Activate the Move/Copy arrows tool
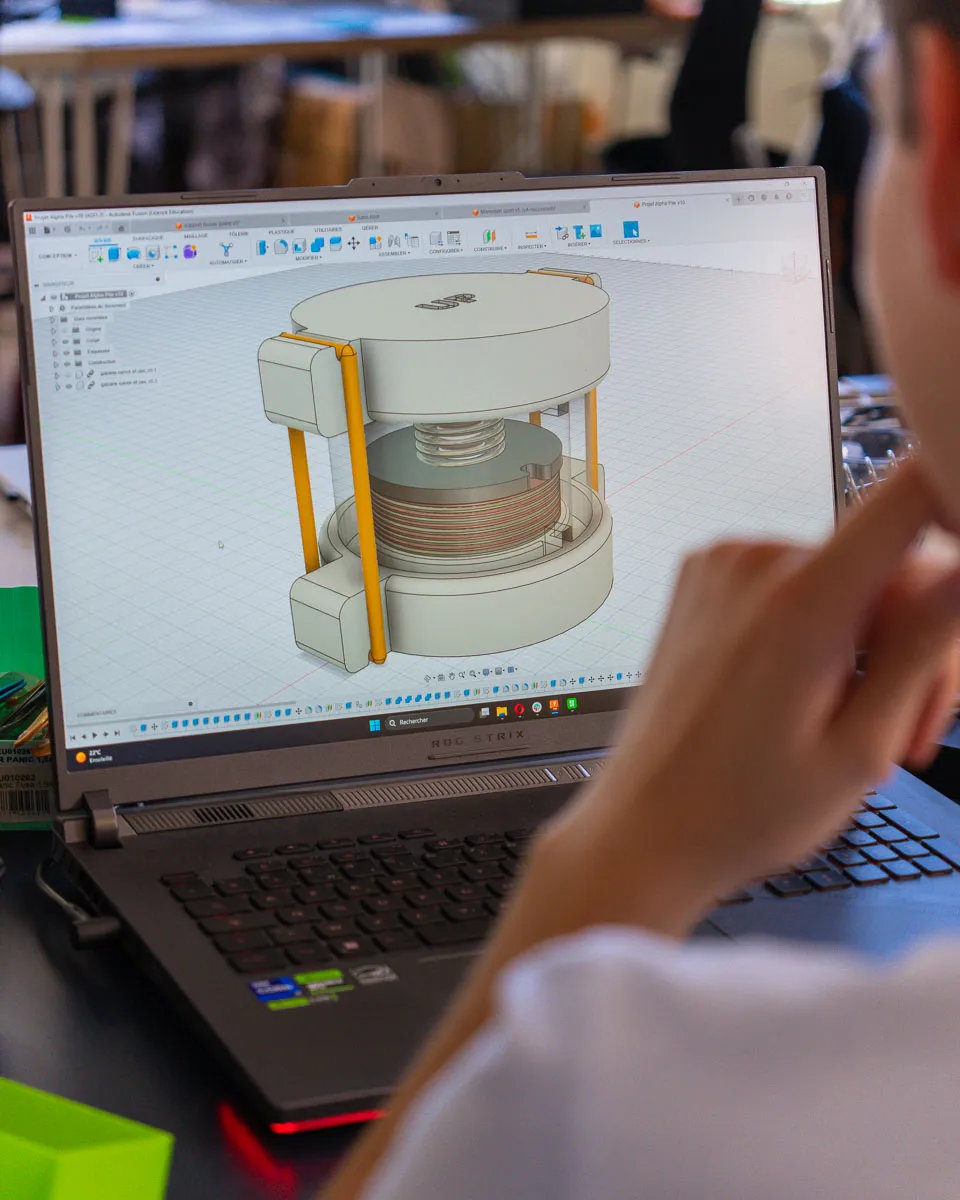Viewport: 960px width, 1200px height. click(x=353, y=243)
